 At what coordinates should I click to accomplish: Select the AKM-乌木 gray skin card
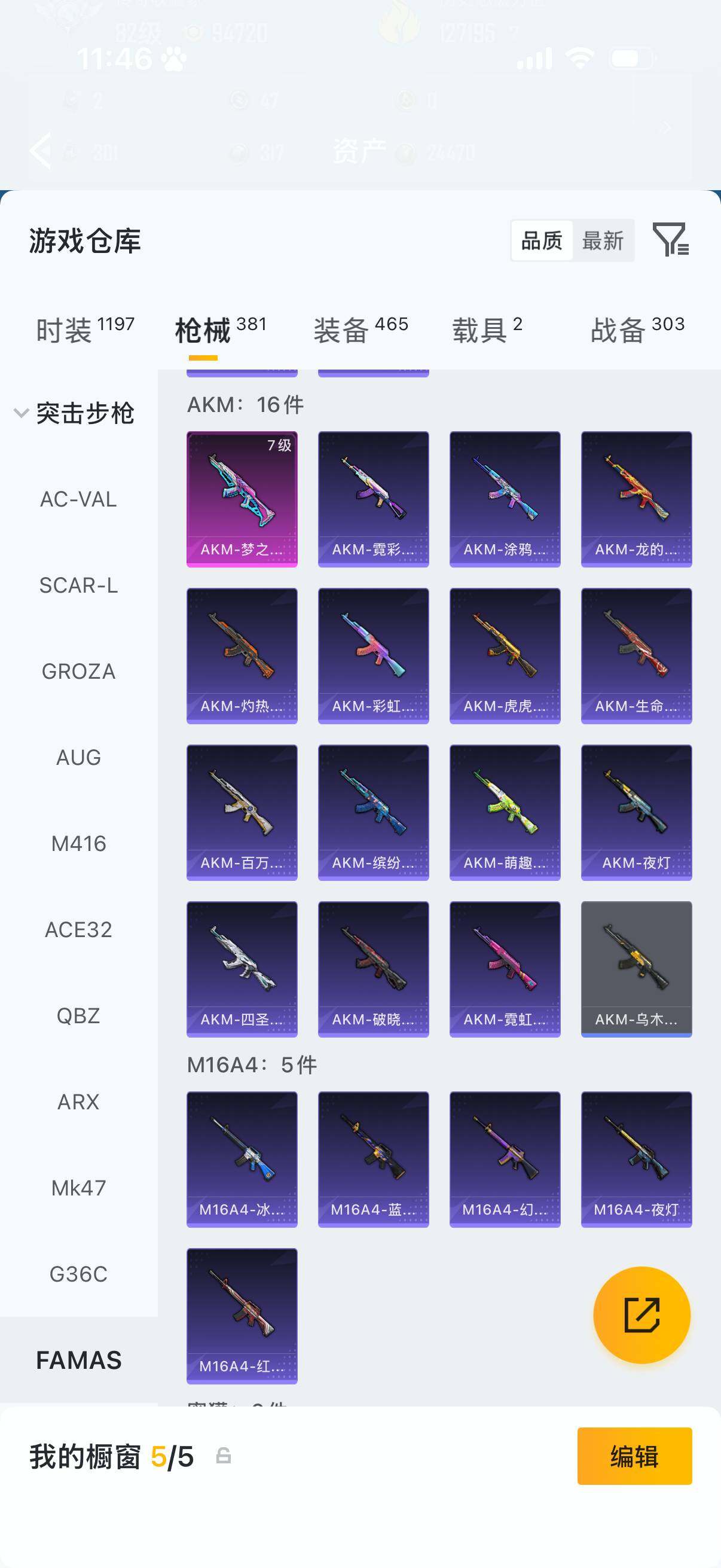click(x=636, y=969)
